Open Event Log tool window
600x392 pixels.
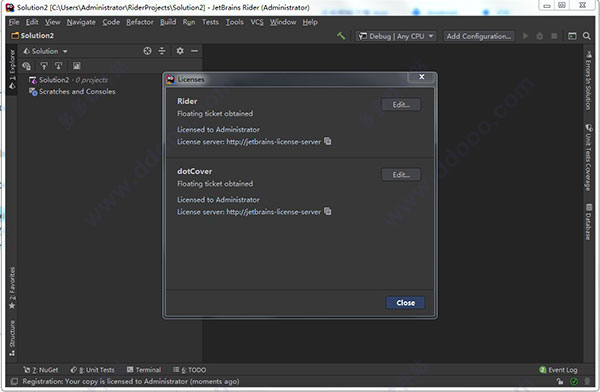558,370
